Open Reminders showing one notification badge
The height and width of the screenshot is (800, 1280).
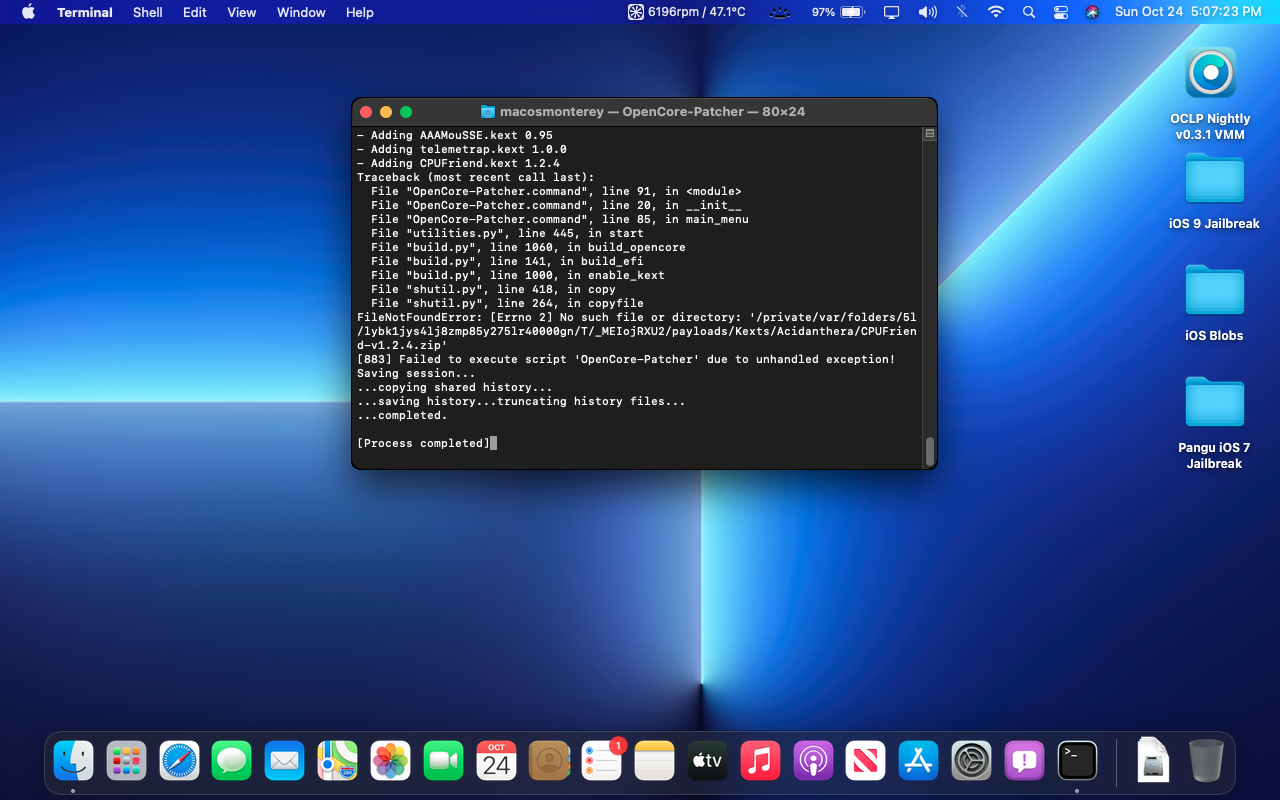[601, 760]
